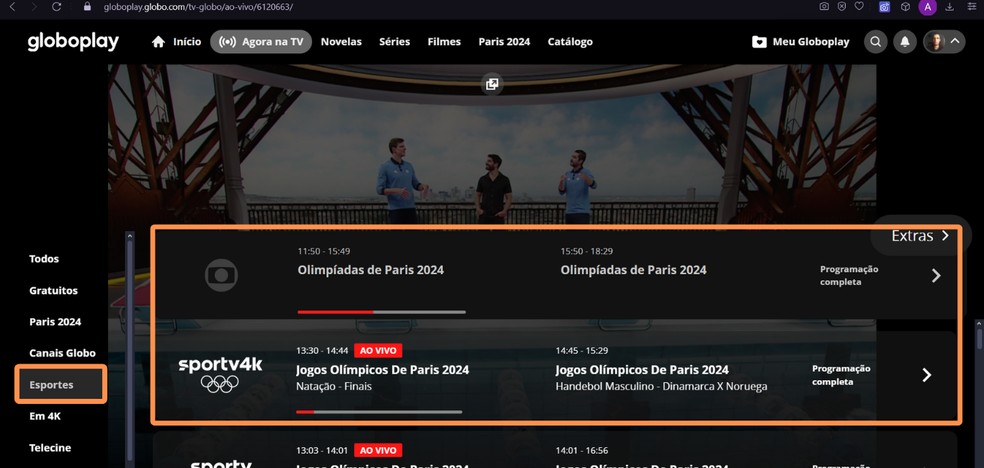This screenshot has width=984, height=468.
Task: Click TV Globo row chevron arrow
Action: [936, 275]
